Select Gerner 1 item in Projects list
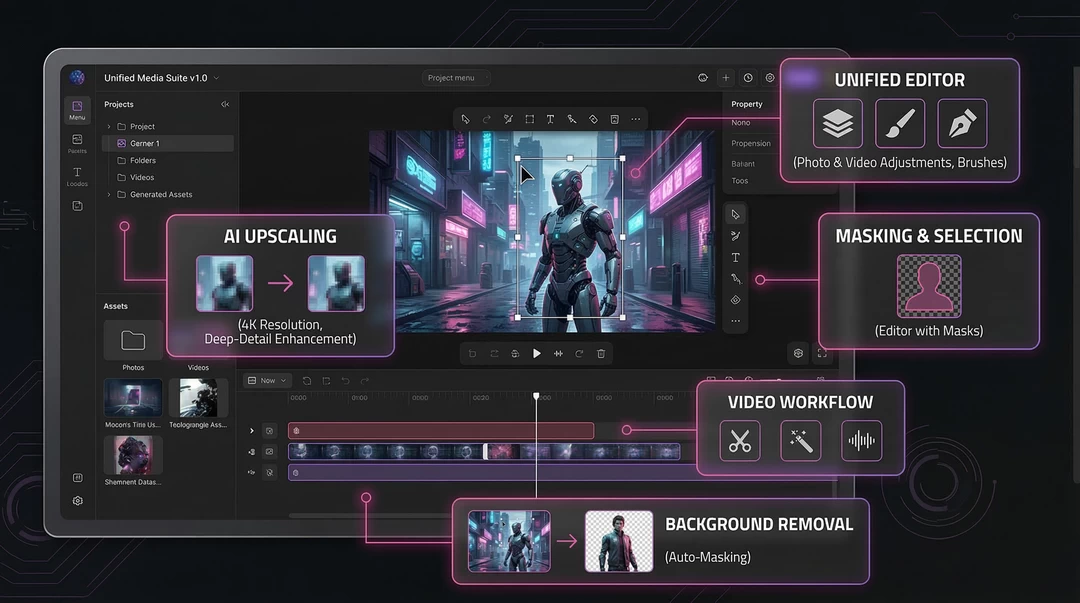1080x603 pixels. pyautogui.click(x=144, y=144)
